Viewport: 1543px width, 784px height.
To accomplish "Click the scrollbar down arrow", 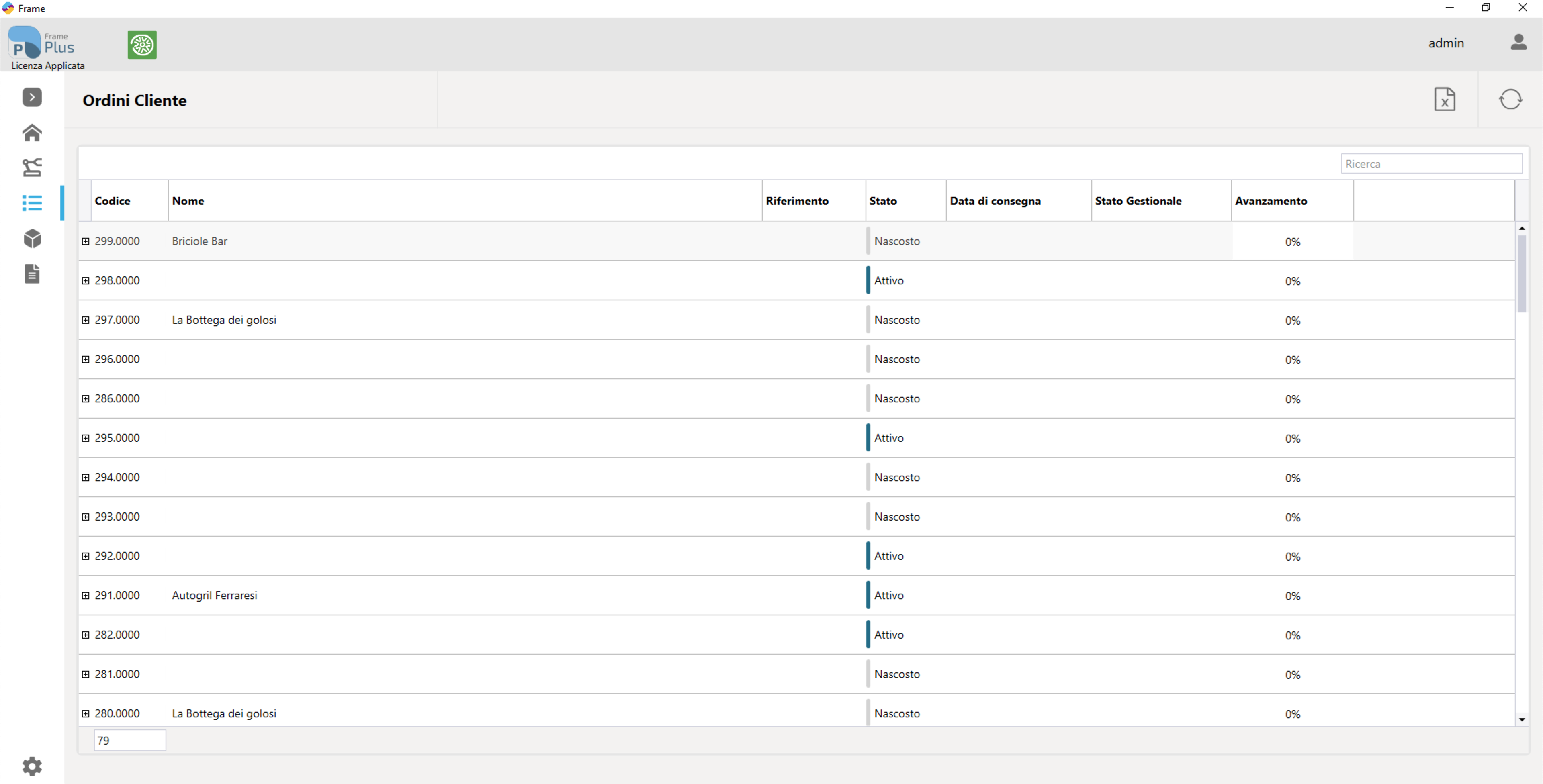I will coord(1521,719).
